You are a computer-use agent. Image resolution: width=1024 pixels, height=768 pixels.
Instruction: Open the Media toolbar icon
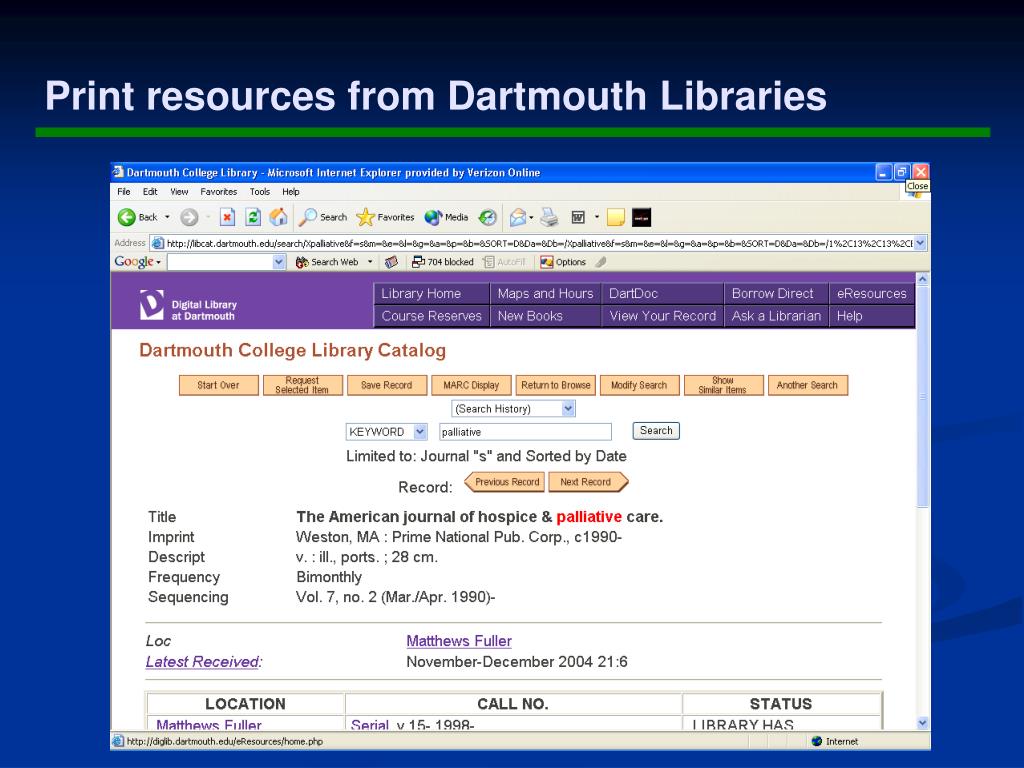[433, 217]
